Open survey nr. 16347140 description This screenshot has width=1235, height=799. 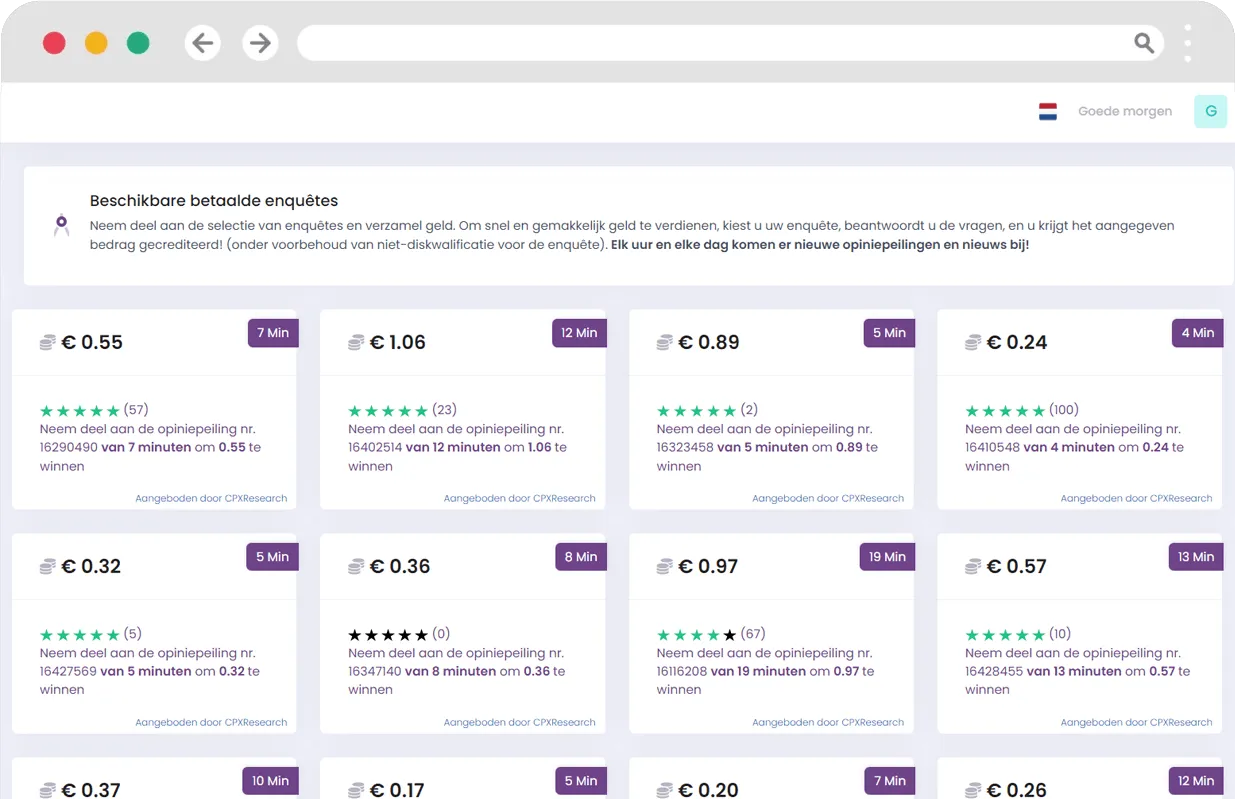[x=458, y=671]
